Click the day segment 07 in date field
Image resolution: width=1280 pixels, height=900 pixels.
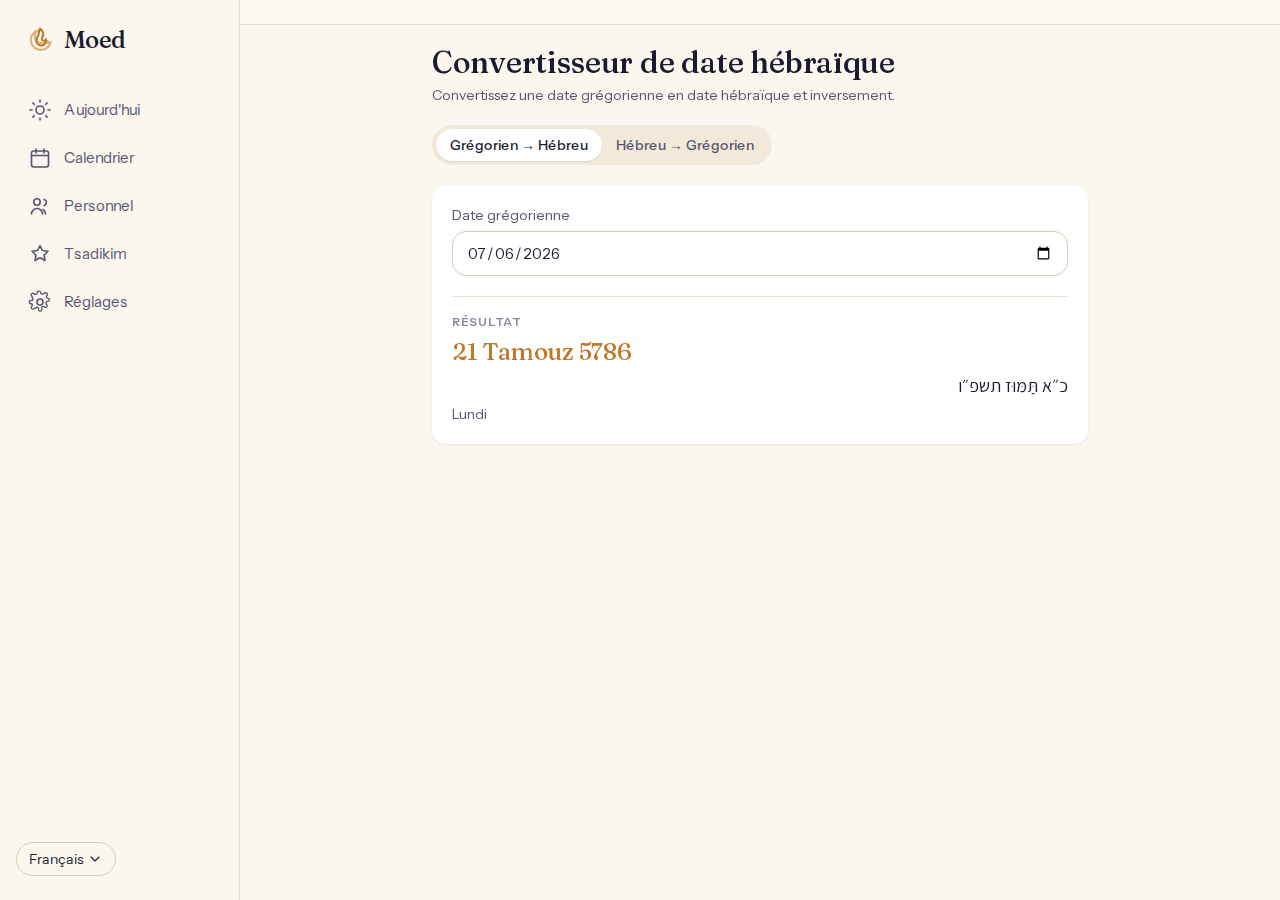point(477,254)
